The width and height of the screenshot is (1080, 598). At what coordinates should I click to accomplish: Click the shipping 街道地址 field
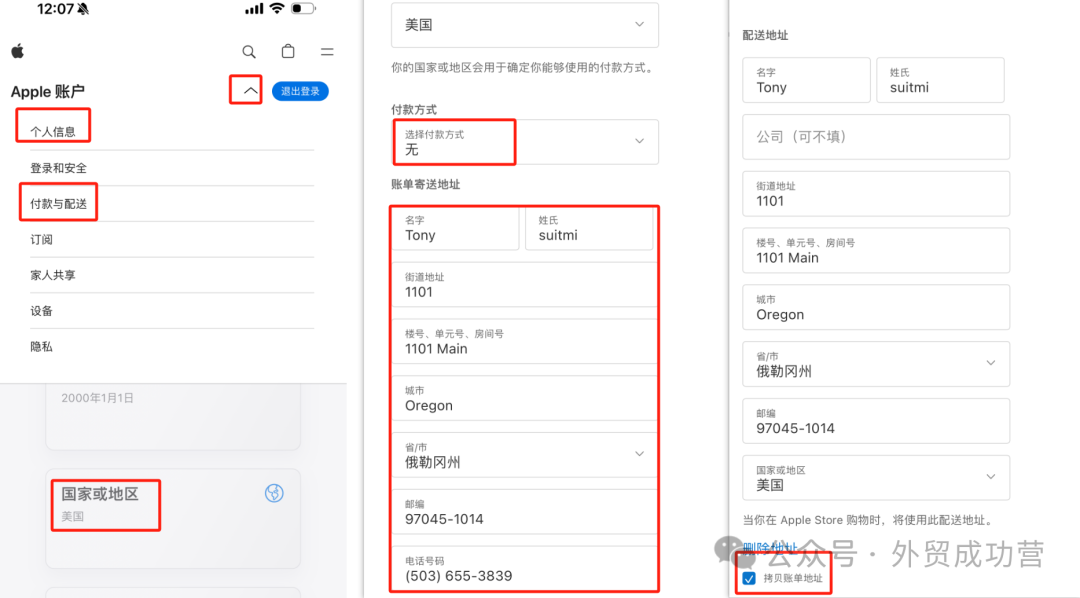[x=876, y=194]
